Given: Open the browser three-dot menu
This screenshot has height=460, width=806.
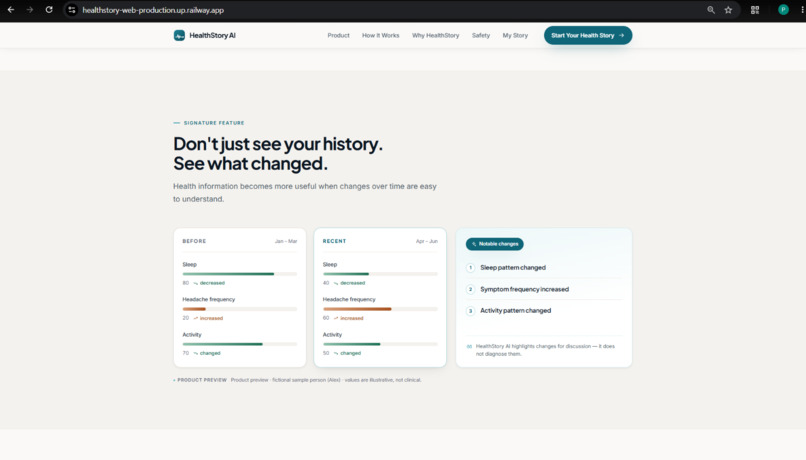Looking at the screenshot, I should pyautogui.click(x=802, y=10).
